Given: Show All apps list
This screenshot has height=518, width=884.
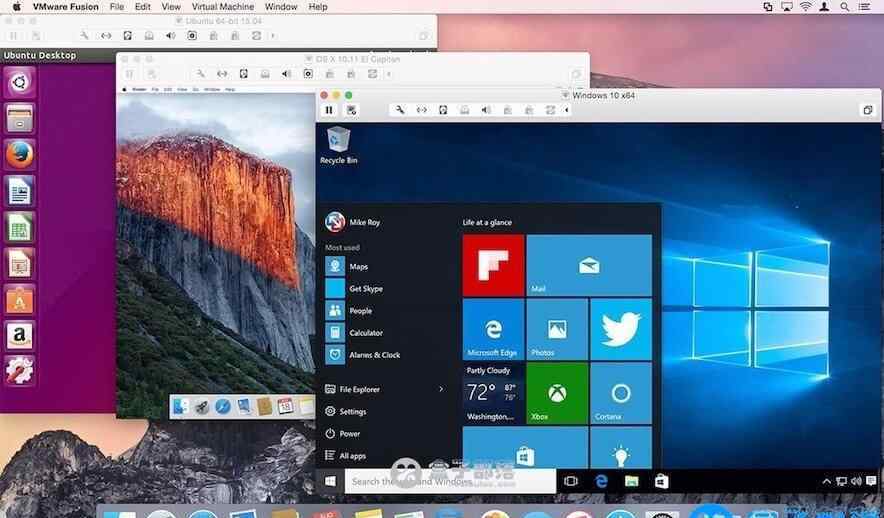Looking at the screenshot, I should pyautogui.click(x=345, y=455).
